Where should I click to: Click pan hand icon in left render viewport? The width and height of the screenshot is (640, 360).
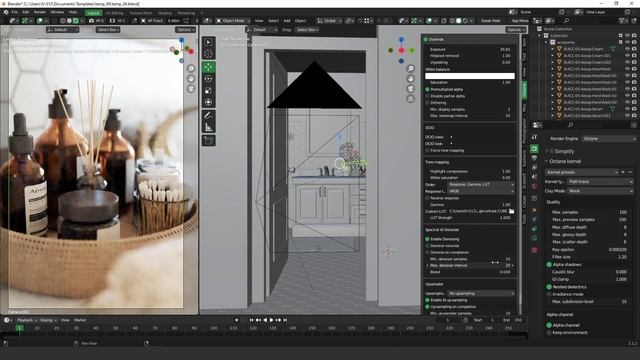tap(191, 78)
